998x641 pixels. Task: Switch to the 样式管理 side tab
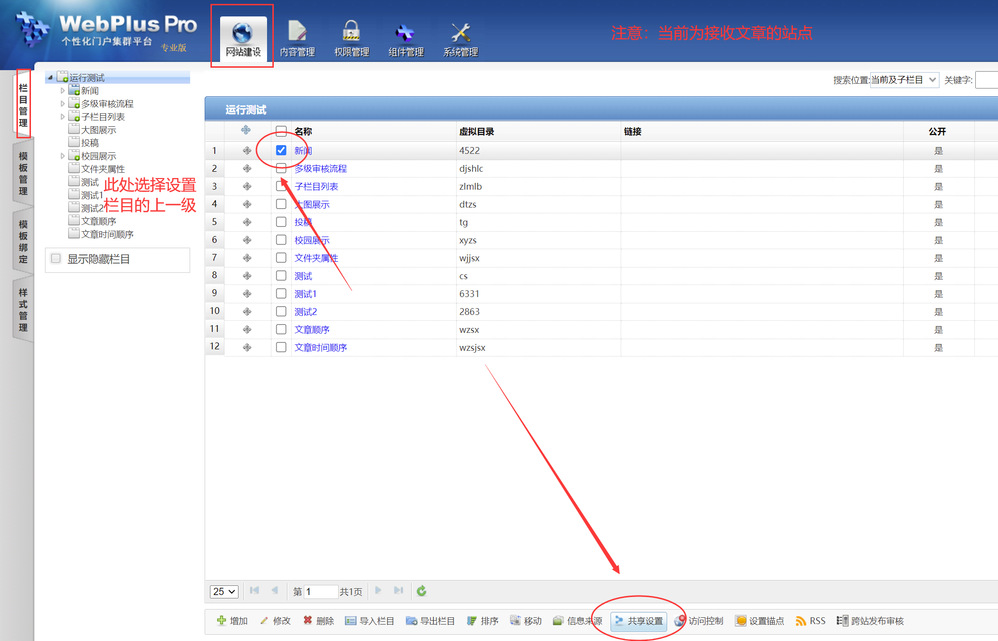tap(22, 309)
